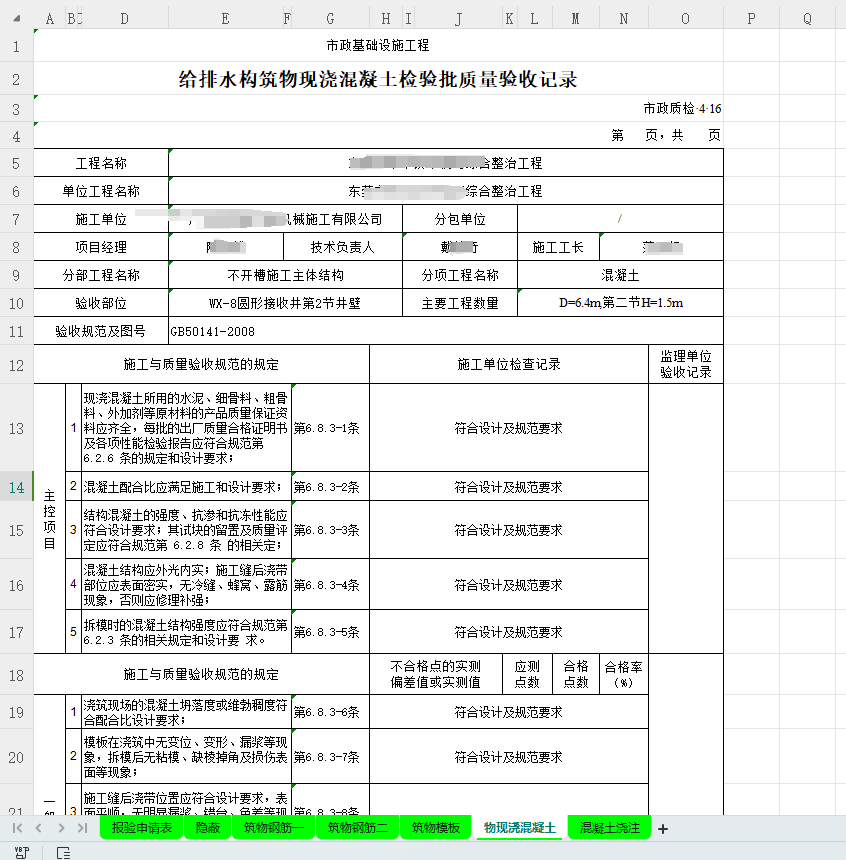Jump to first sheet with navigation arrow

click(x=17, y=828)
